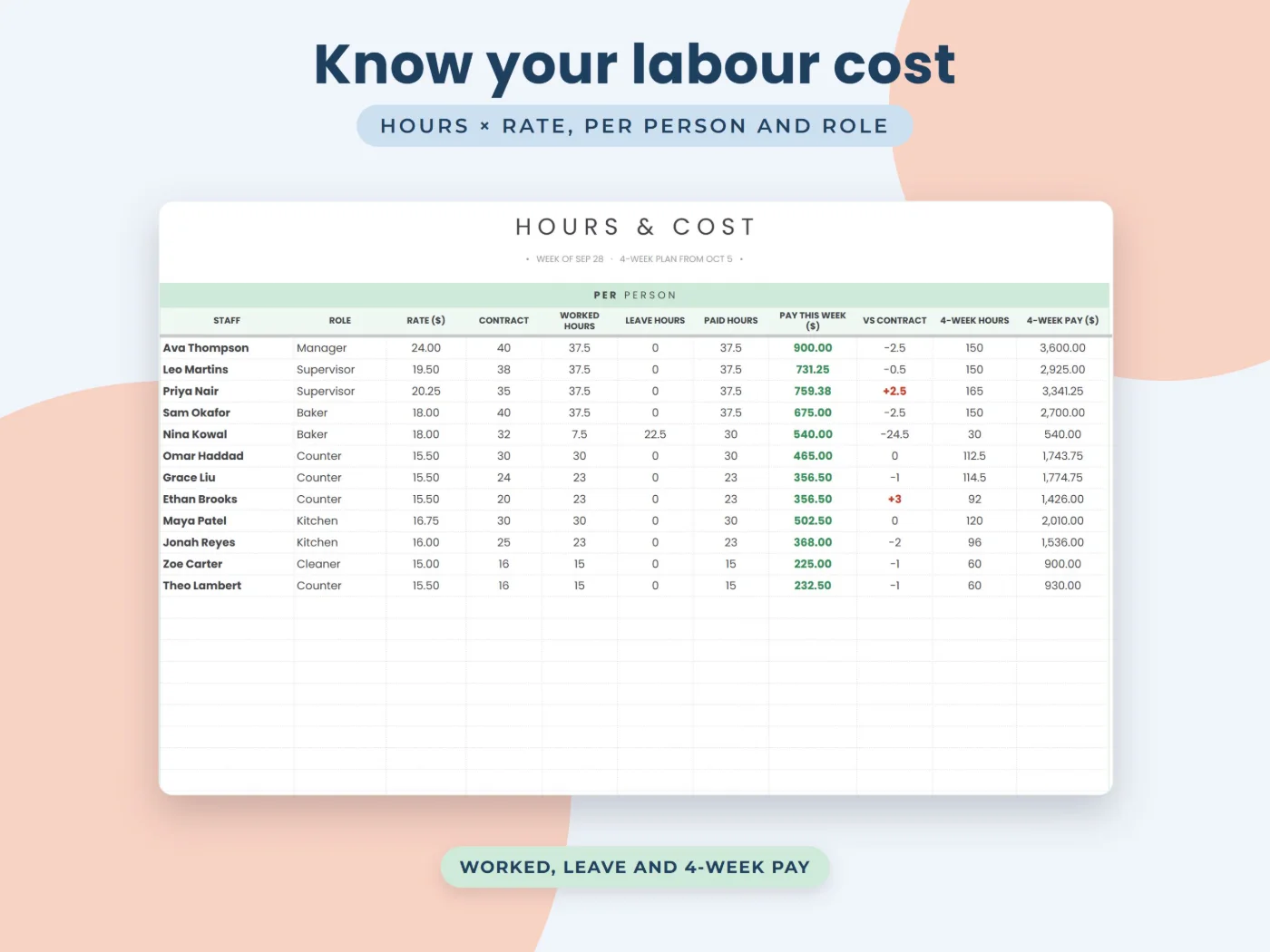Select Leo Martins' 731.25 pay cell
This screenshot has width=1270, height=952.
813,370
